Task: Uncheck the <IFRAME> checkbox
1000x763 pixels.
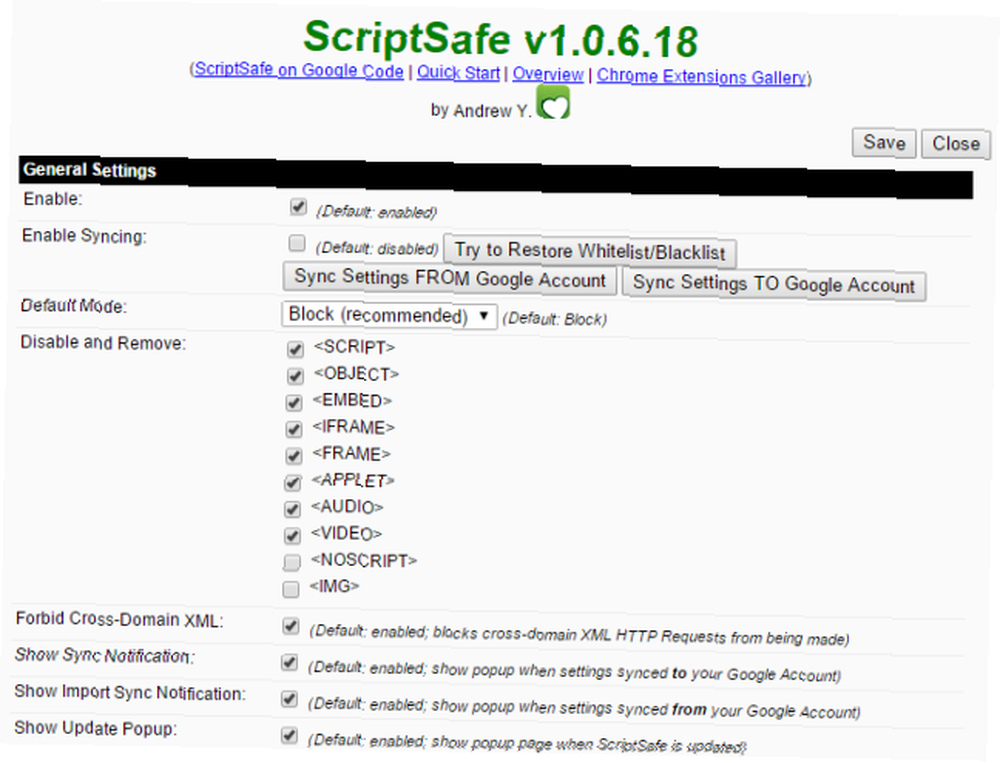Action: click(x=293, y=429)
